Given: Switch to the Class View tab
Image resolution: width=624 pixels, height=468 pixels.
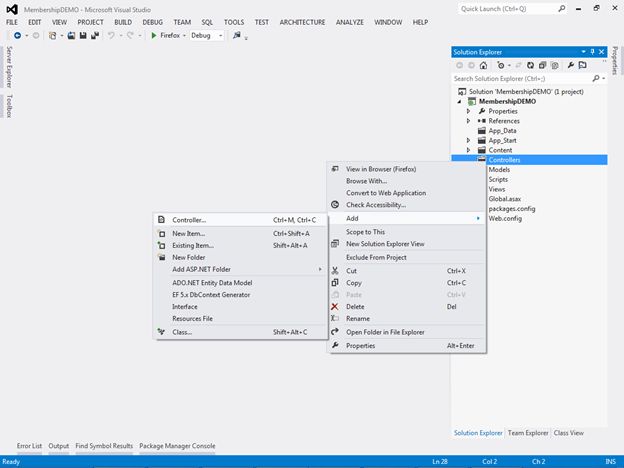Looking at the screenshot, I should click(x=568, y=433).
